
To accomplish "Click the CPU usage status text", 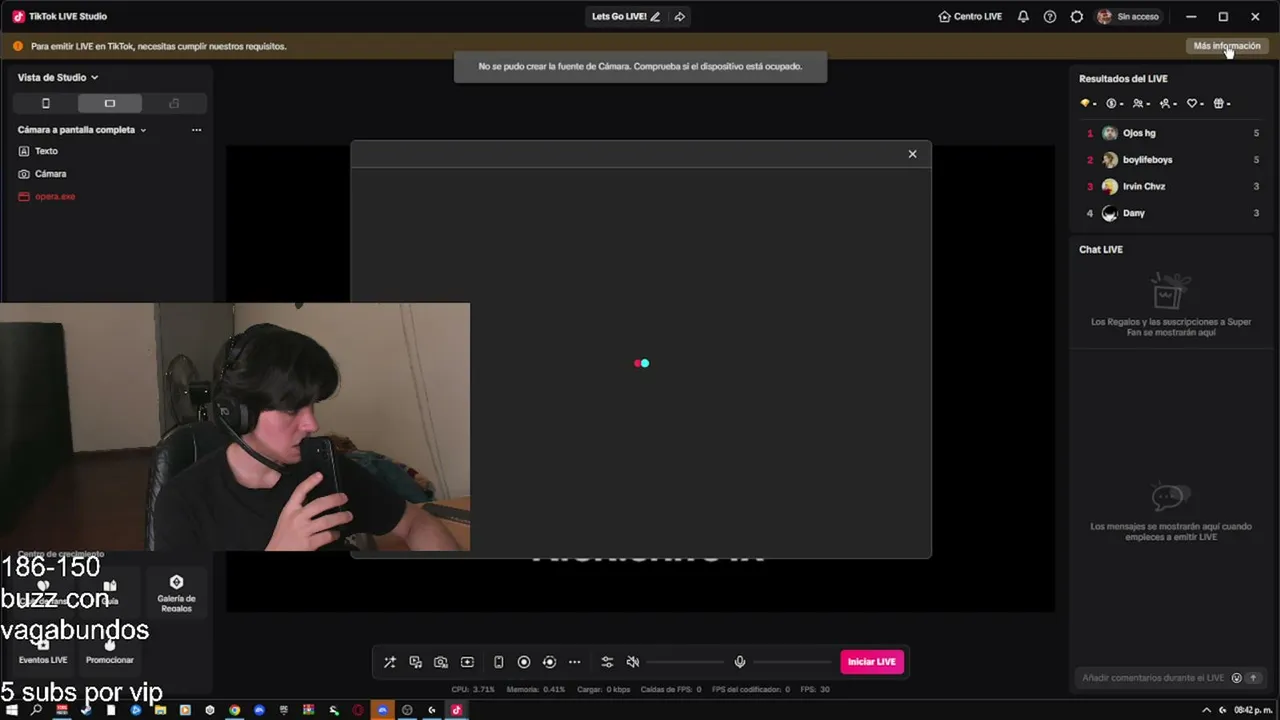I will [473, 689].
